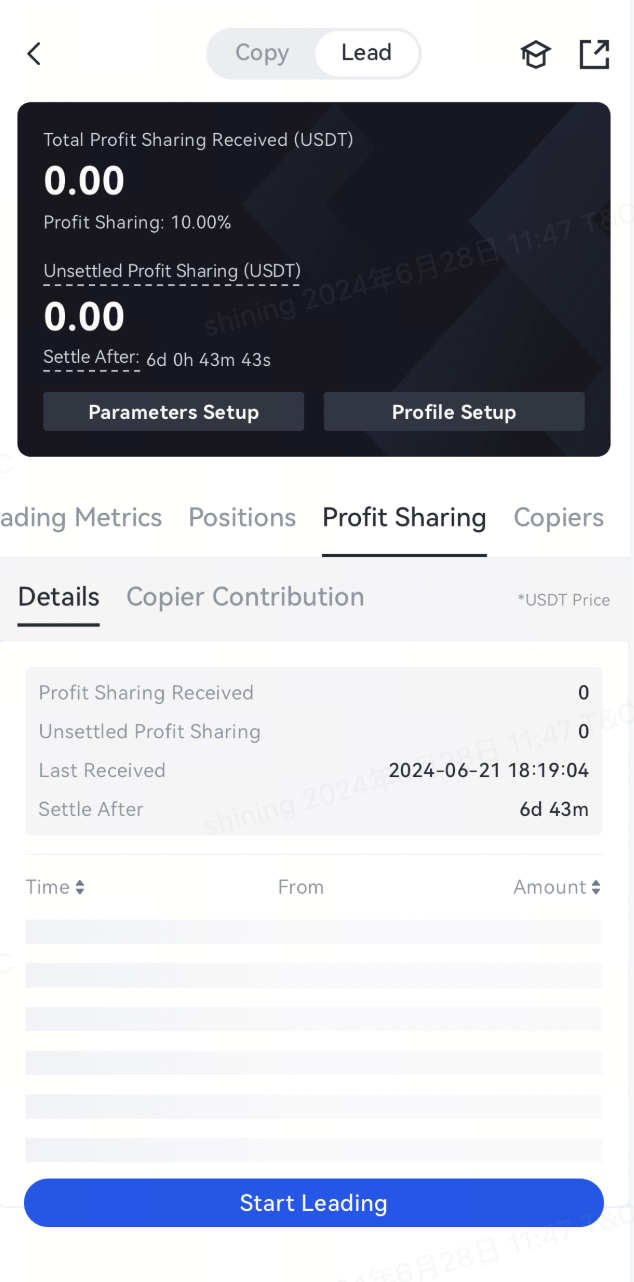
Task: Open the Copiers tab
Action: [558, 517]
